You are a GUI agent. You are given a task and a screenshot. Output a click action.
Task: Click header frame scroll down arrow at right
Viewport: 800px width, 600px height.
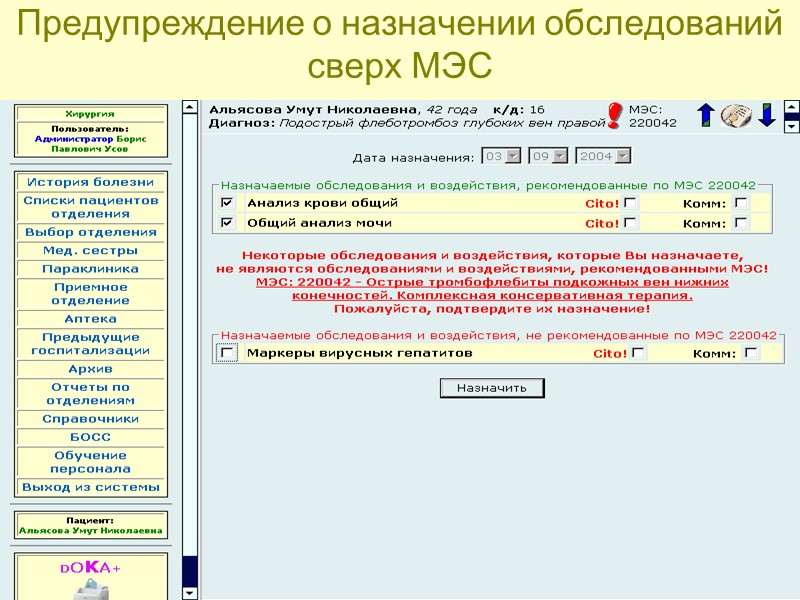791,126
